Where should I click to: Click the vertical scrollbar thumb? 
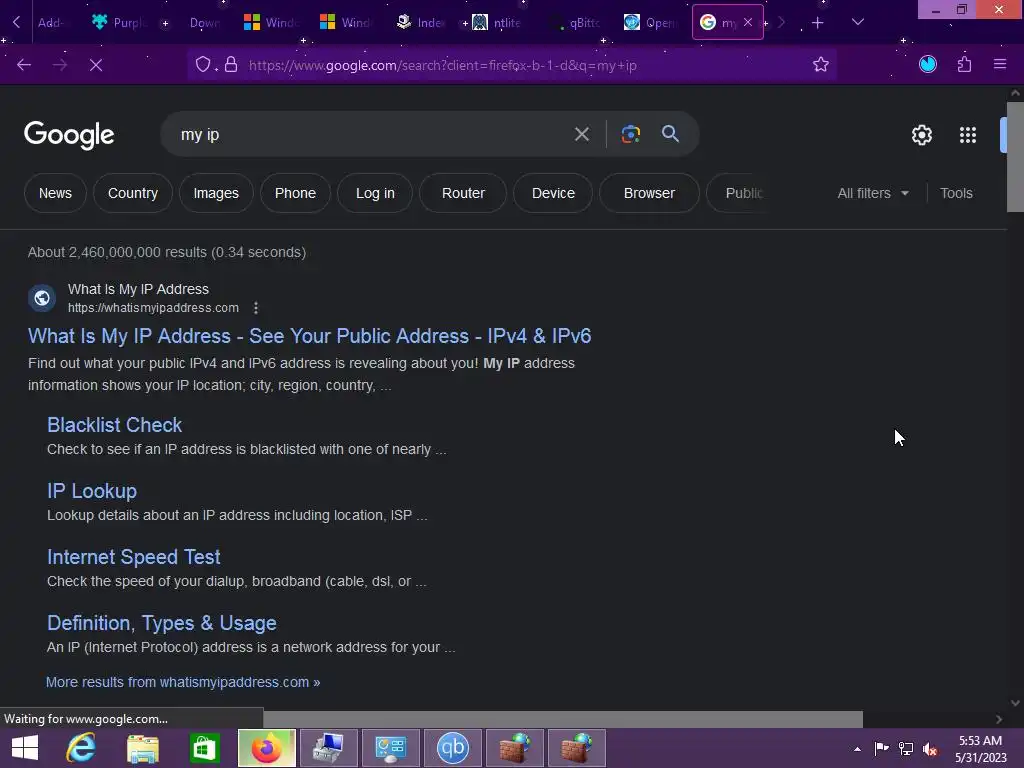pyautogui.click(x=1015, y=157)
